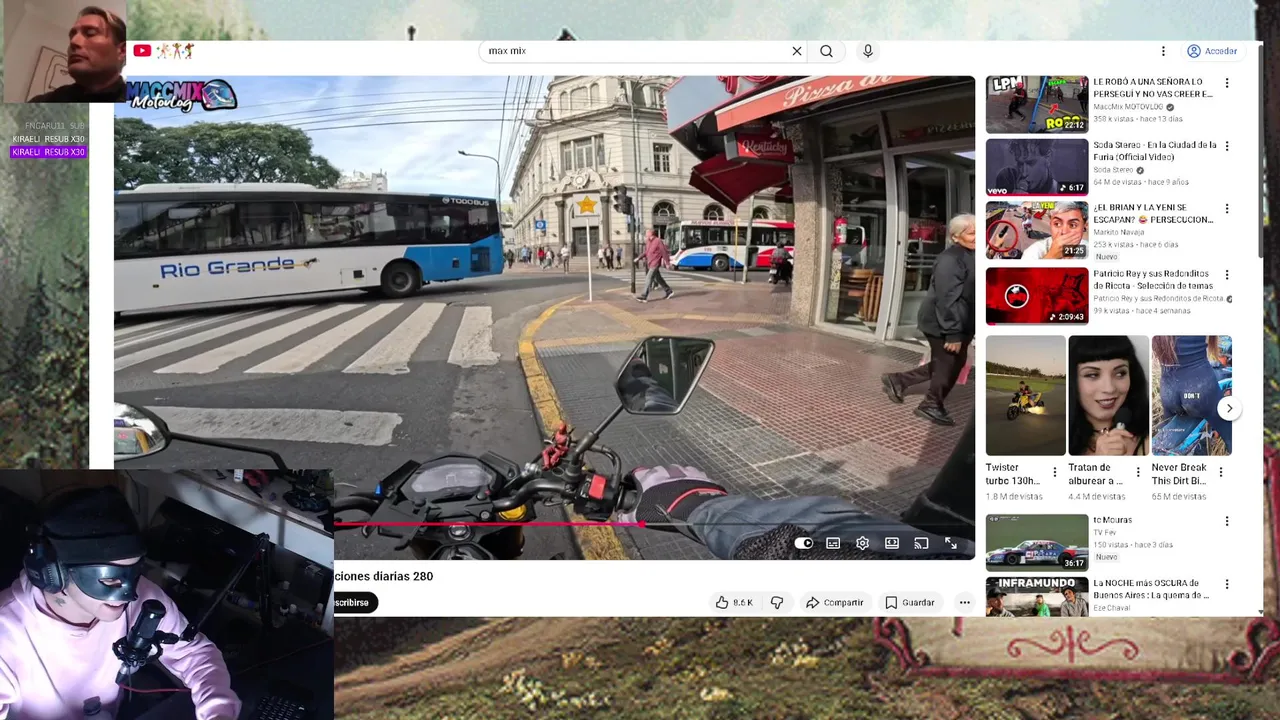Start voice search with the microphone
This screenshot has height=720, width=1280.
pos(867,51)
